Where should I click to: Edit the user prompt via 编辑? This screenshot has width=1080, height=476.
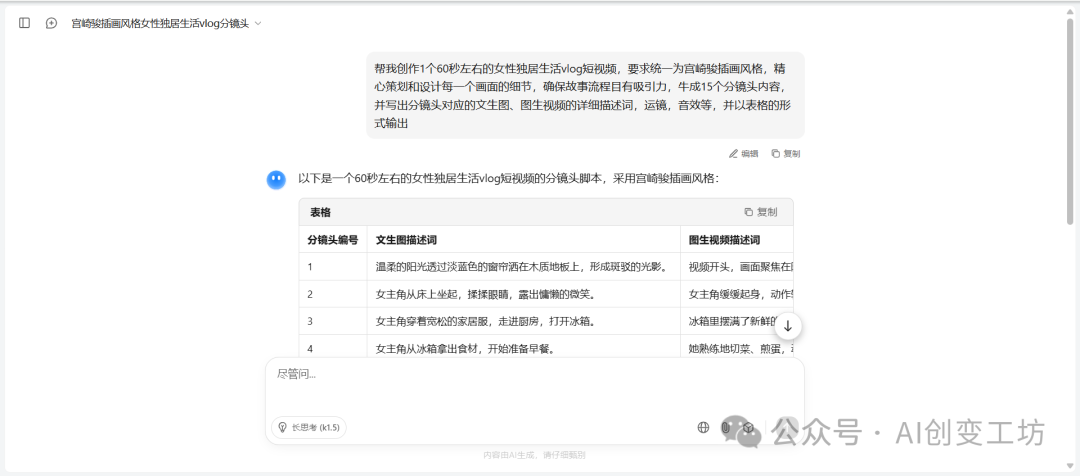(744, 154)
